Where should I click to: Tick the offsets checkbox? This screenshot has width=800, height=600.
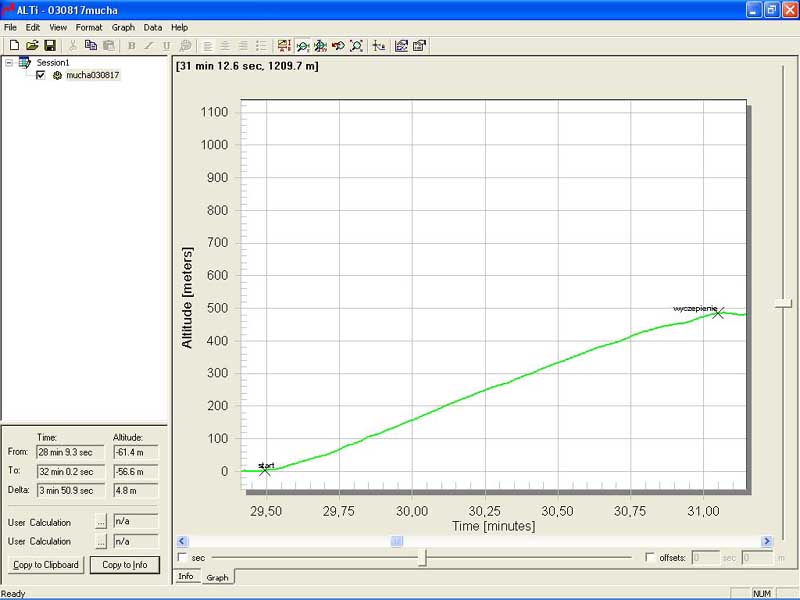pyautogui.click(x=651, y=557)
